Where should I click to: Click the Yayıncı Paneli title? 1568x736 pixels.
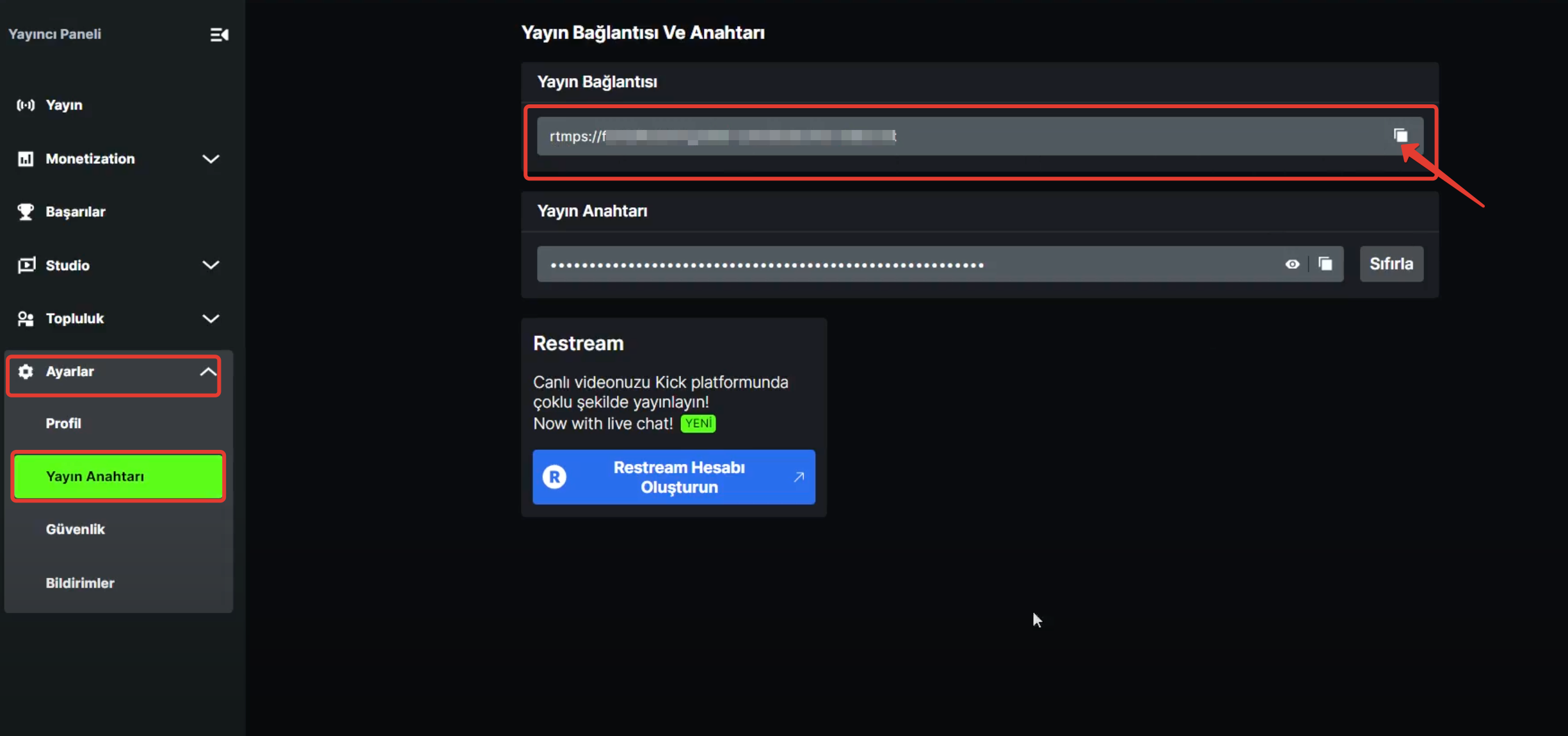pos(54,34)
